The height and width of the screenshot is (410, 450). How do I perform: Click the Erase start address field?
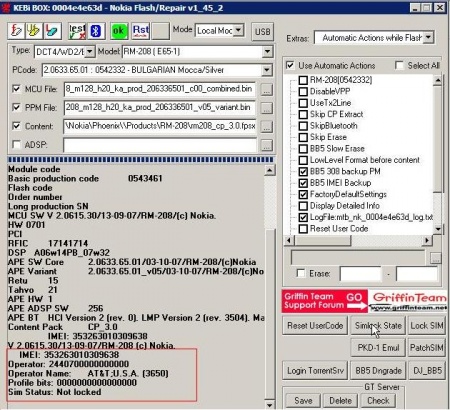click(x=360, y=274)
